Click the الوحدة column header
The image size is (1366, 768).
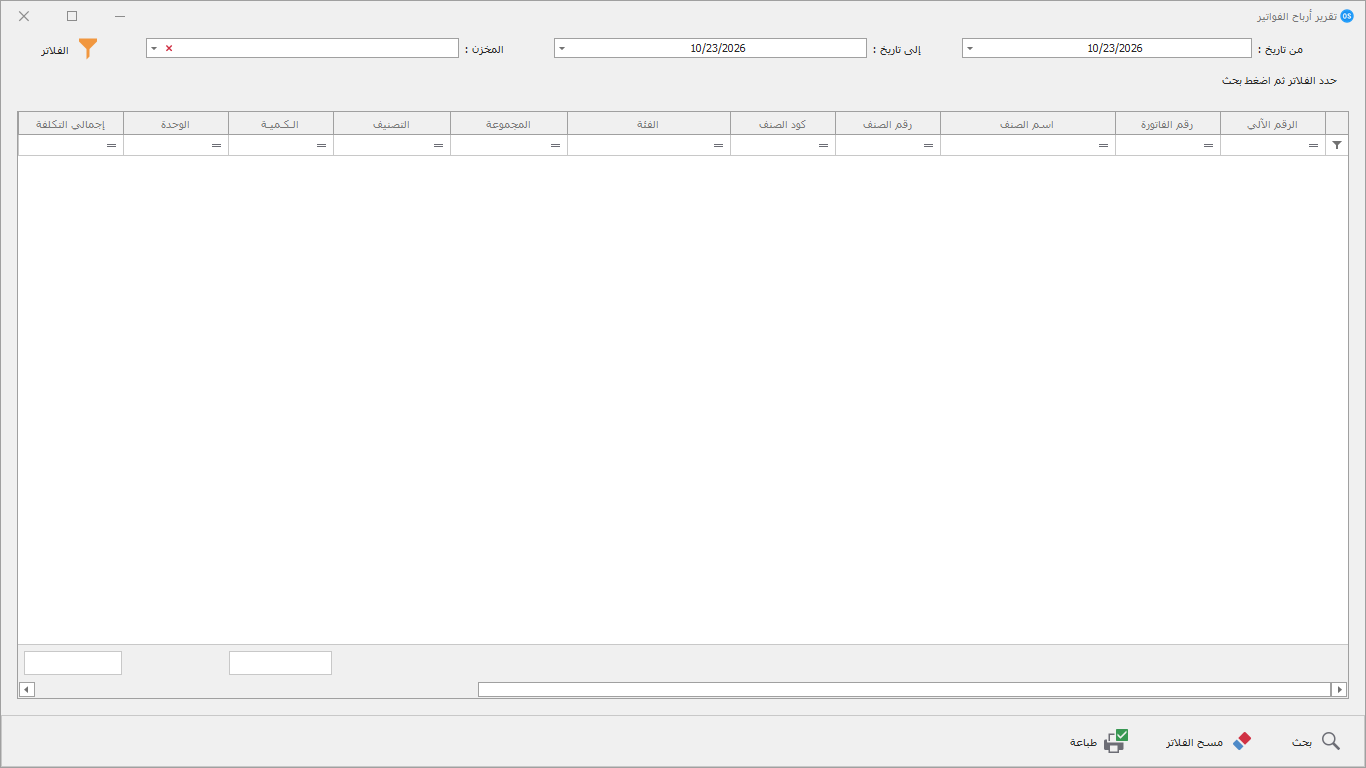coord(176,124)
